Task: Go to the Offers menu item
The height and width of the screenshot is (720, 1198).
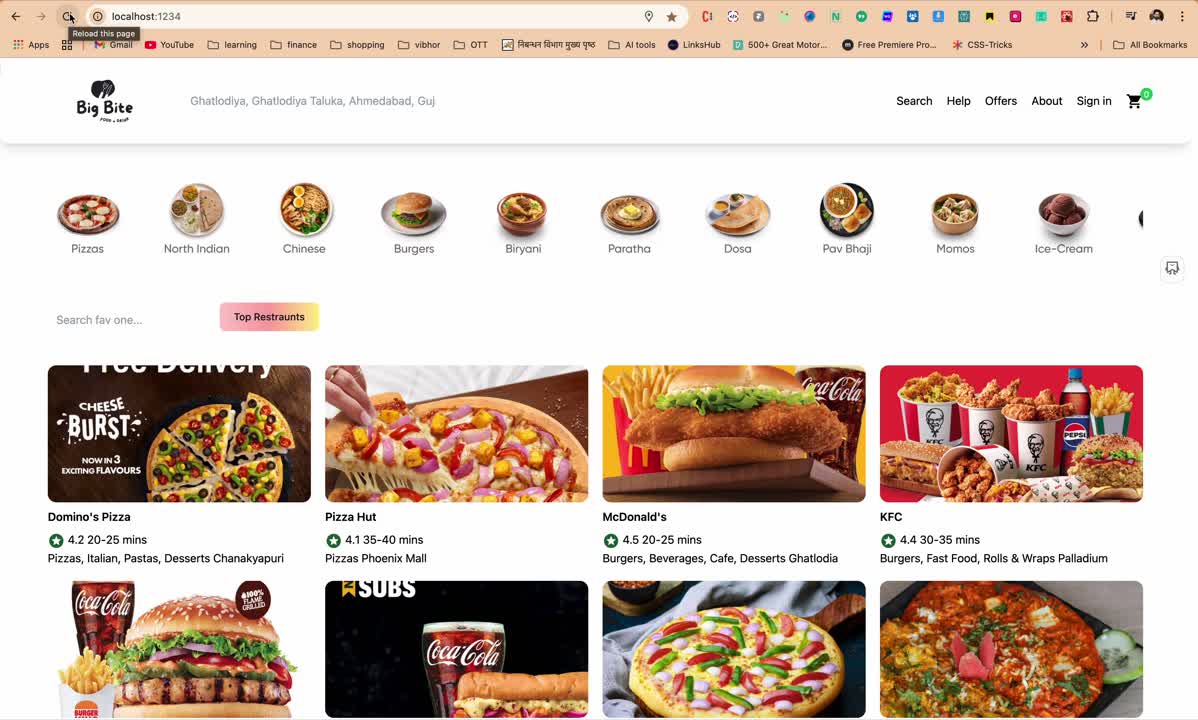Action: (x=1000, y=101)
